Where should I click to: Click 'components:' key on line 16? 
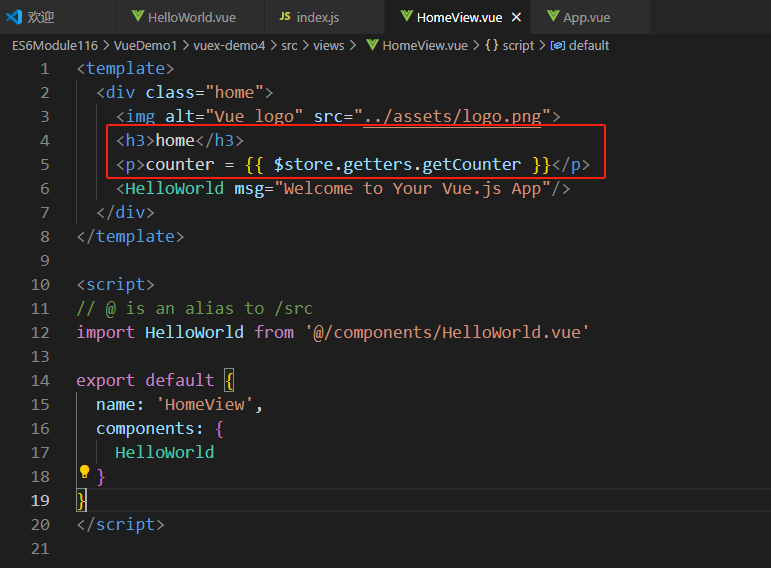point(150,429)
